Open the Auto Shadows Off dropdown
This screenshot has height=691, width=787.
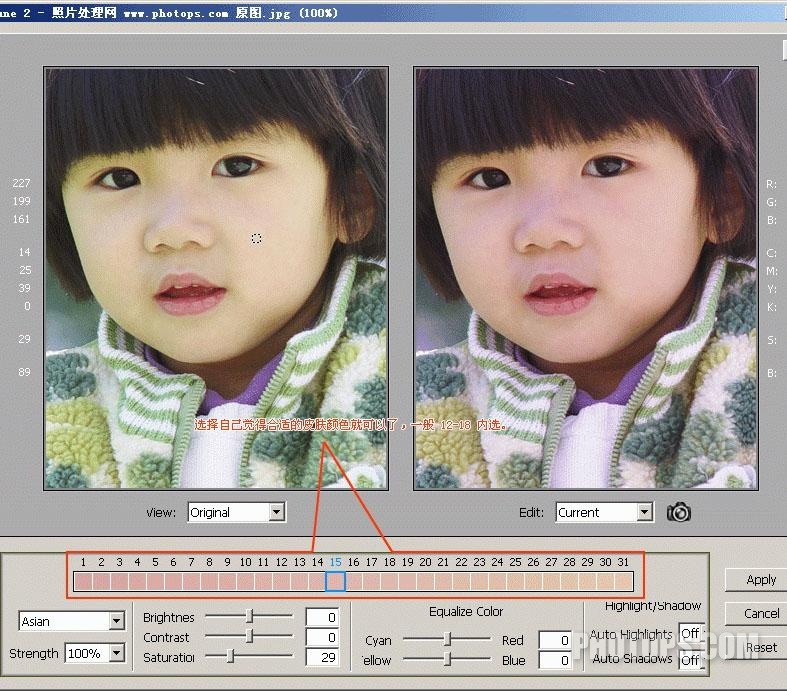point(692,660)
